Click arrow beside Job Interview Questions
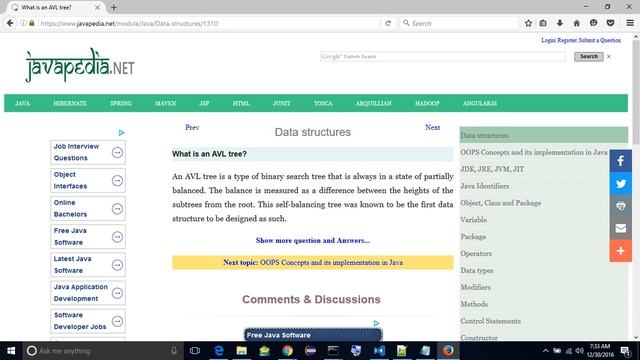The height and width of the screenshot is (360, 640). pyautogui.click(x=117, y=152)
